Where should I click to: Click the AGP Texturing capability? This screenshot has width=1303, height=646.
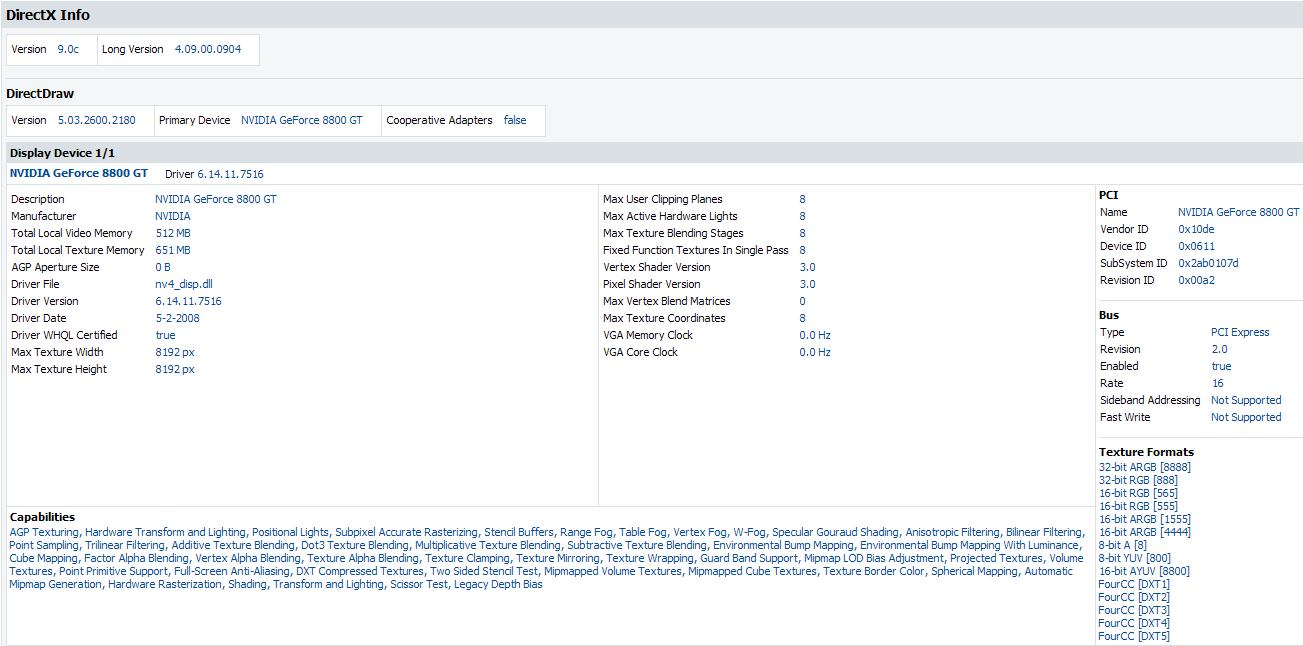pyautogui.click(x=43, y=532)
